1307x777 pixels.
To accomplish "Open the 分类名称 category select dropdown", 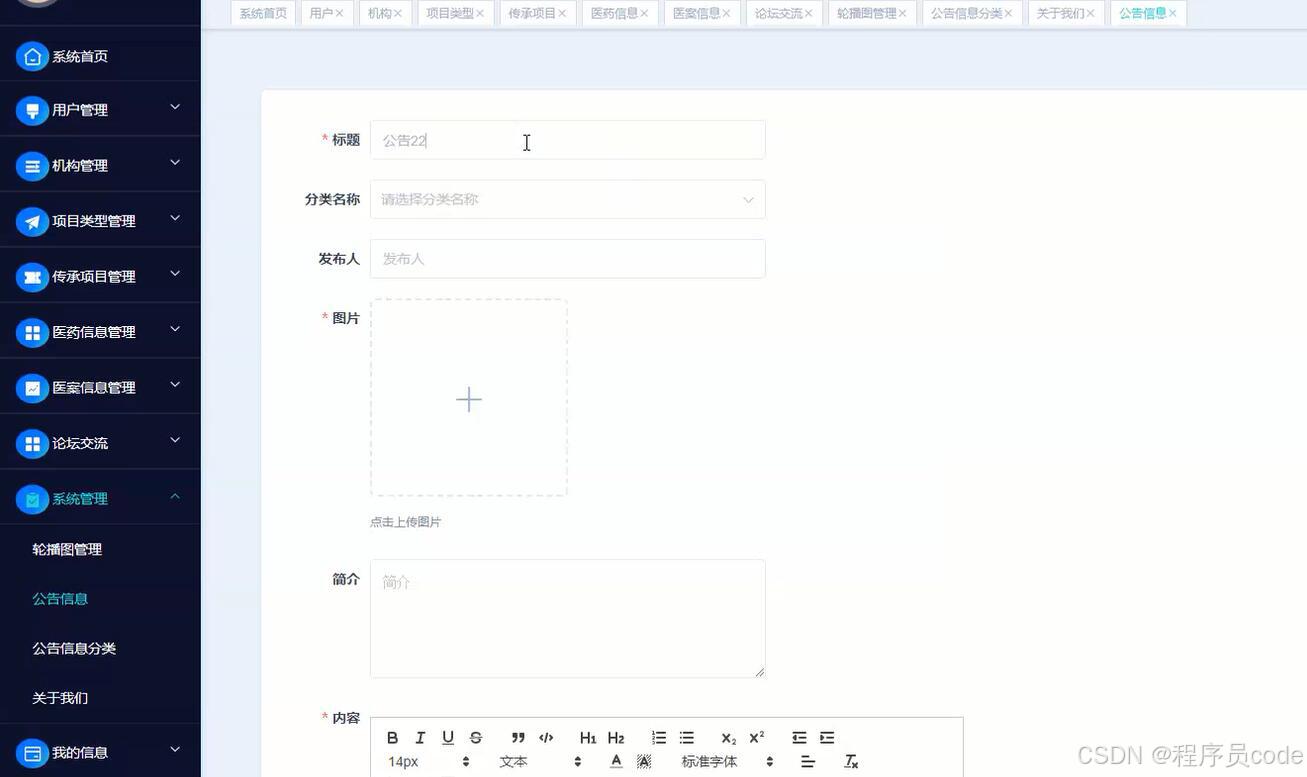I will point(568,199).
